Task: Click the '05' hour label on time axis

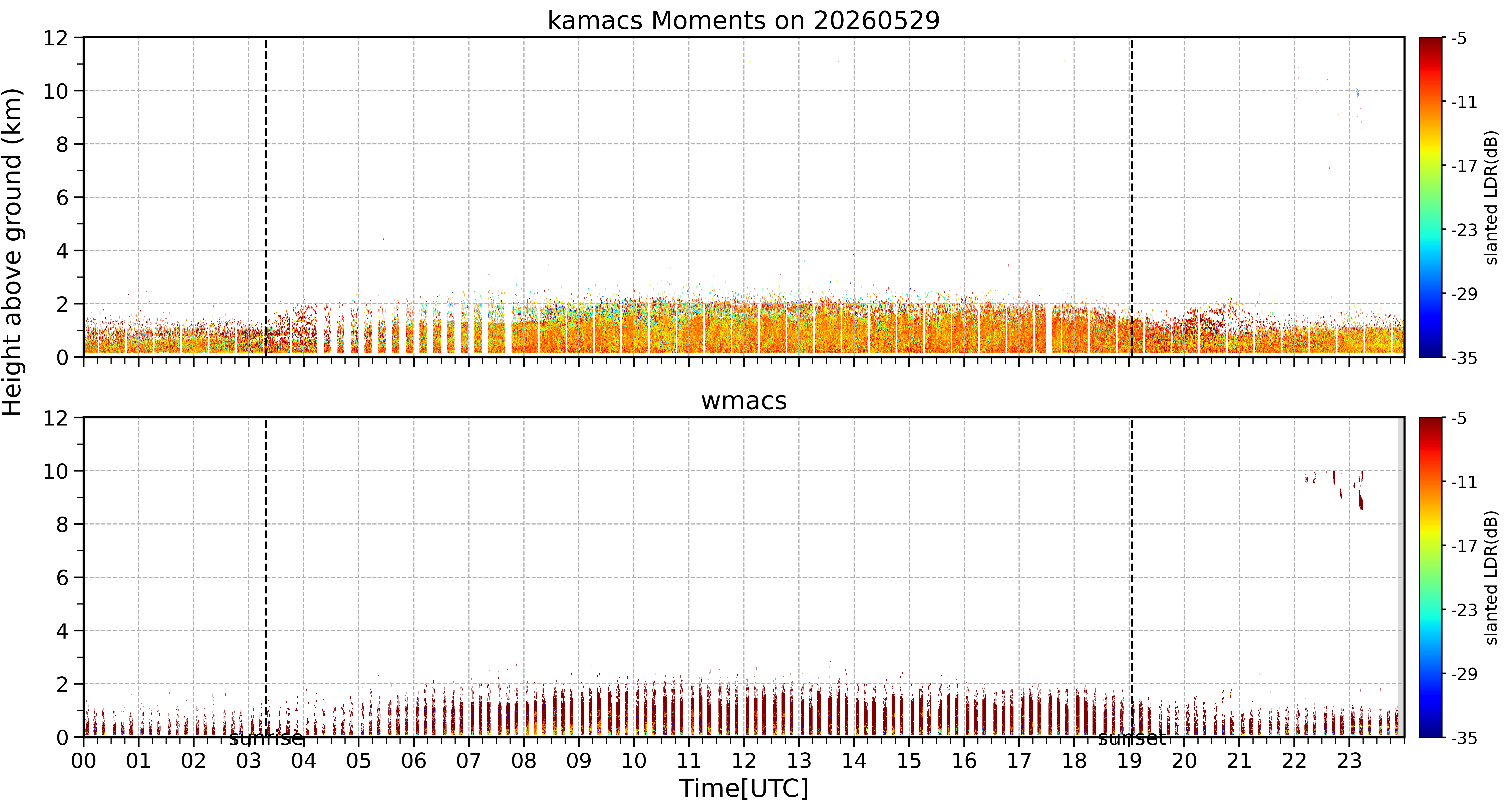Action: click(359, 761)
